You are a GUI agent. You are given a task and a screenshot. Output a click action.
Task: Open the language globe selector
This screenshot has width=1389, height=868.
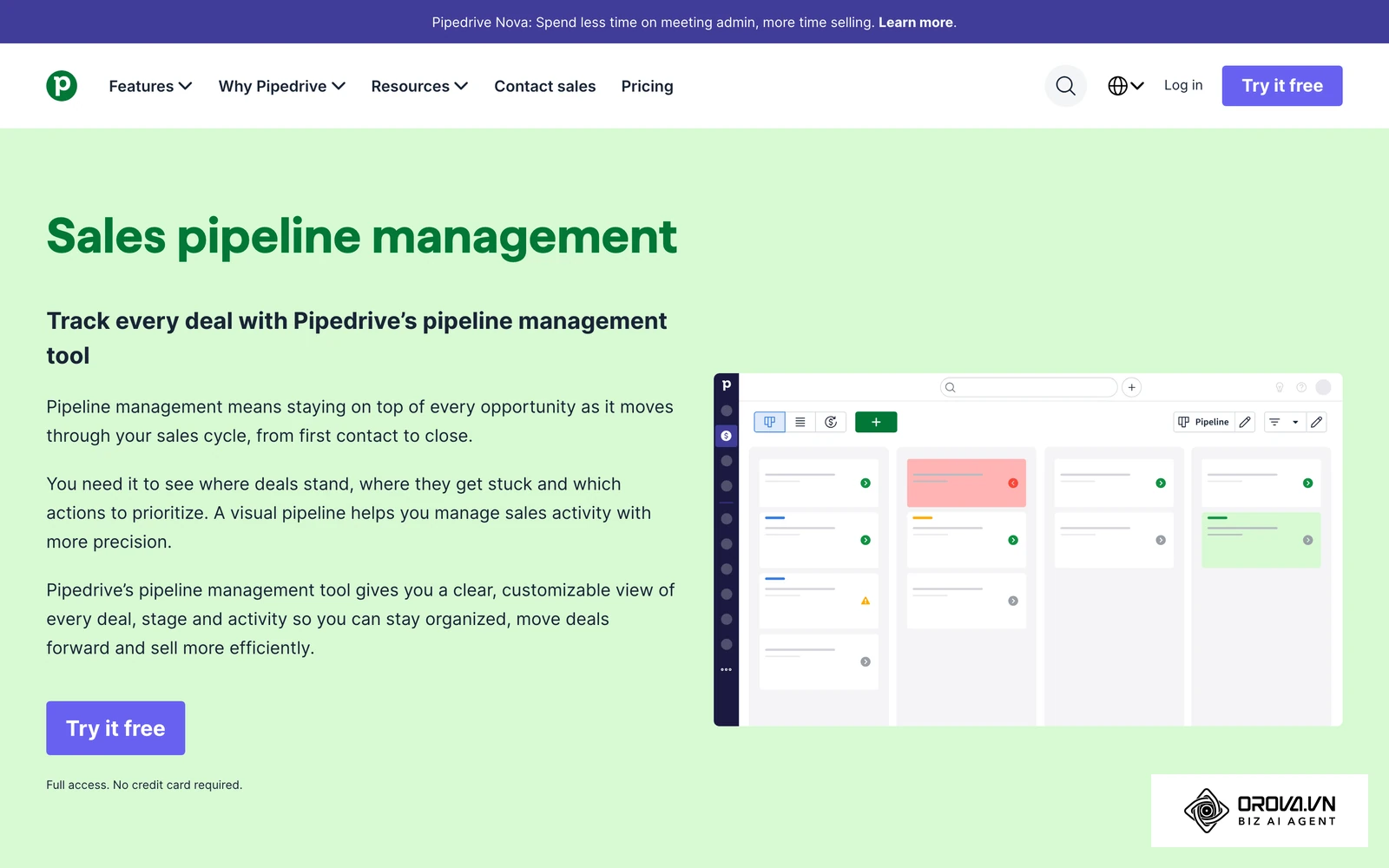tap(1125, 86)
